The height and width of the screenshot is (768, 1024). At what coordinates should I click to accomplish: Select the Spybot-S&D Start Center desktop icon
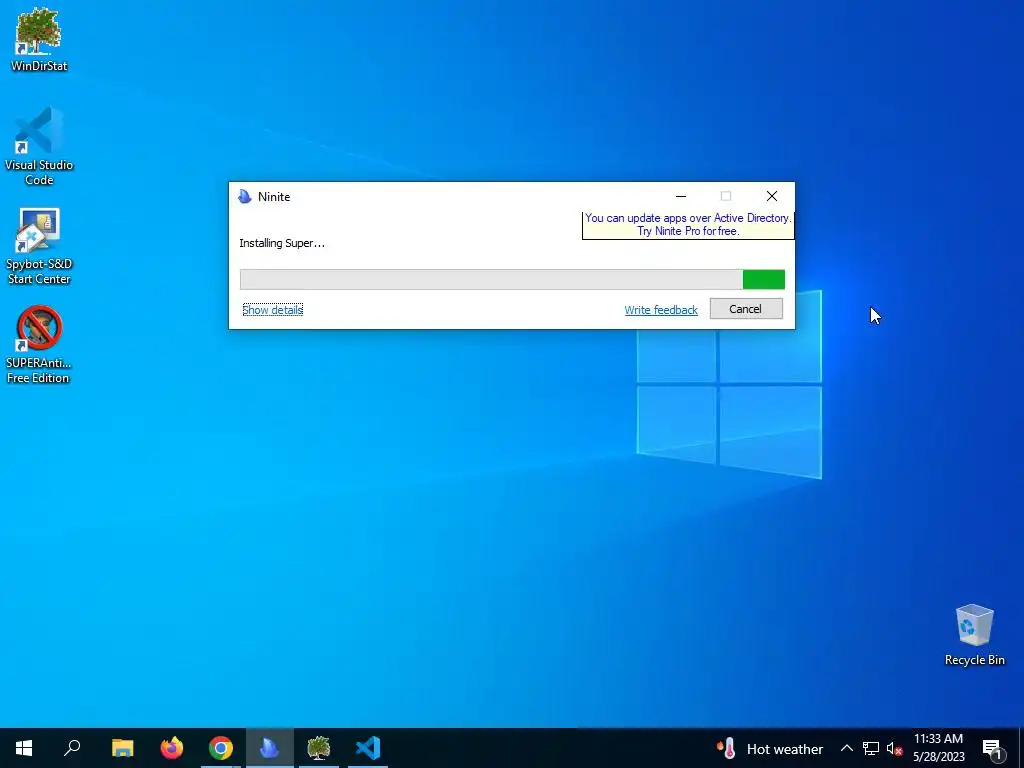tap(39, 246)
